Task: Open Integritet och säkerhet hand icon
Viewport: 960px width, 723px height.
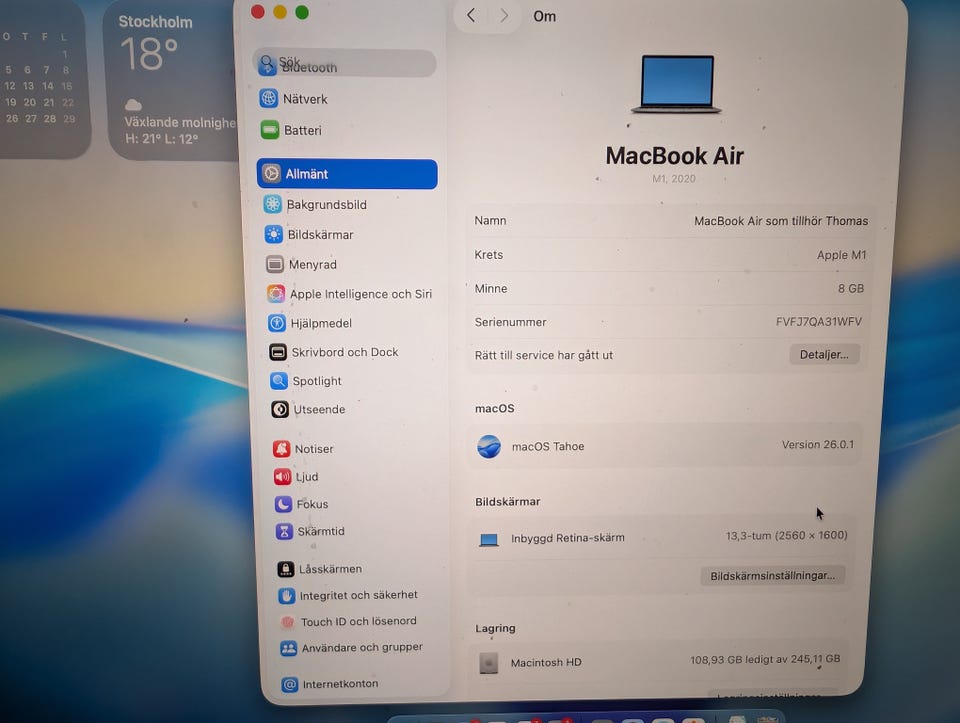Action: coord(287,595)
